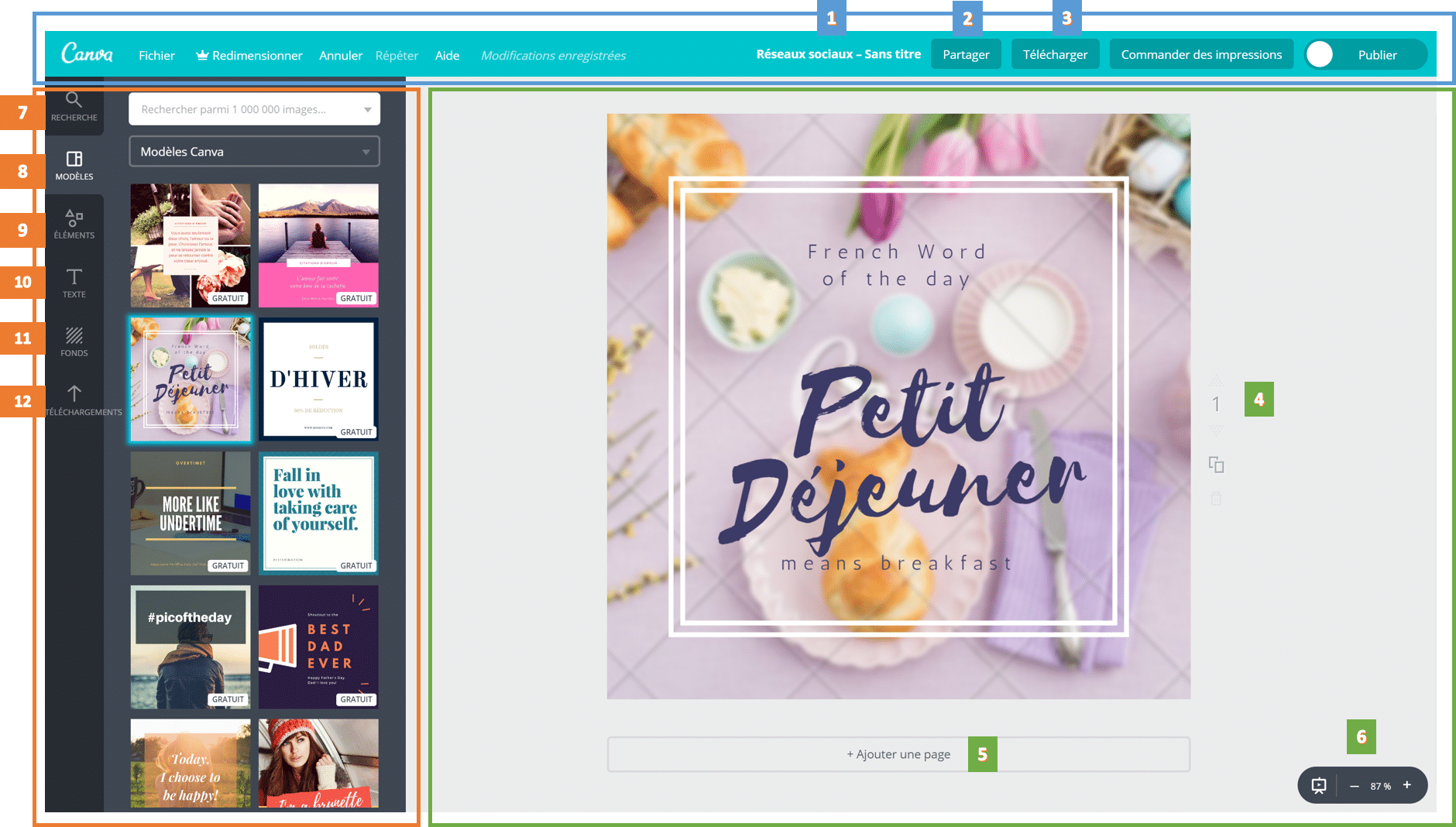Image resolution: width=1456 pixels, height=827 pixels.
Task: Click the Partager button
Action: 966,54
